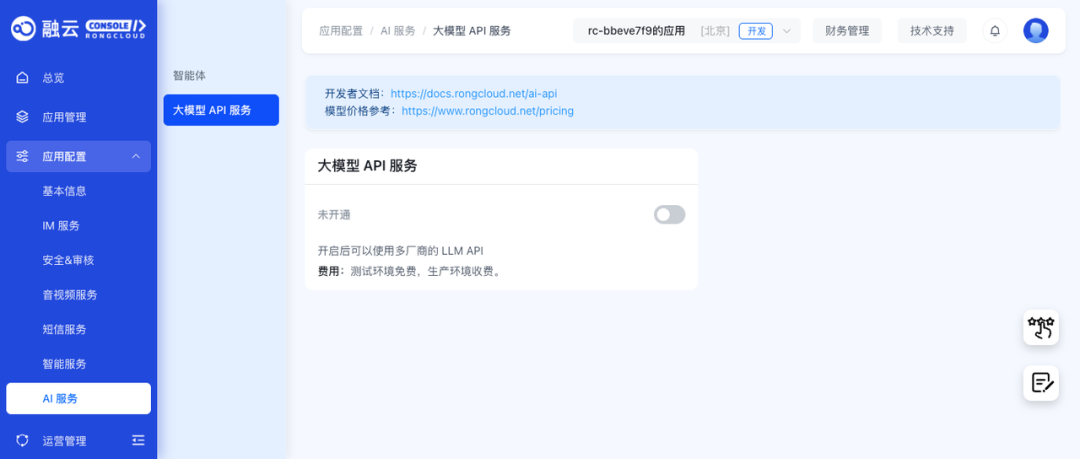Click the 运营管理 shield icon

22,440
